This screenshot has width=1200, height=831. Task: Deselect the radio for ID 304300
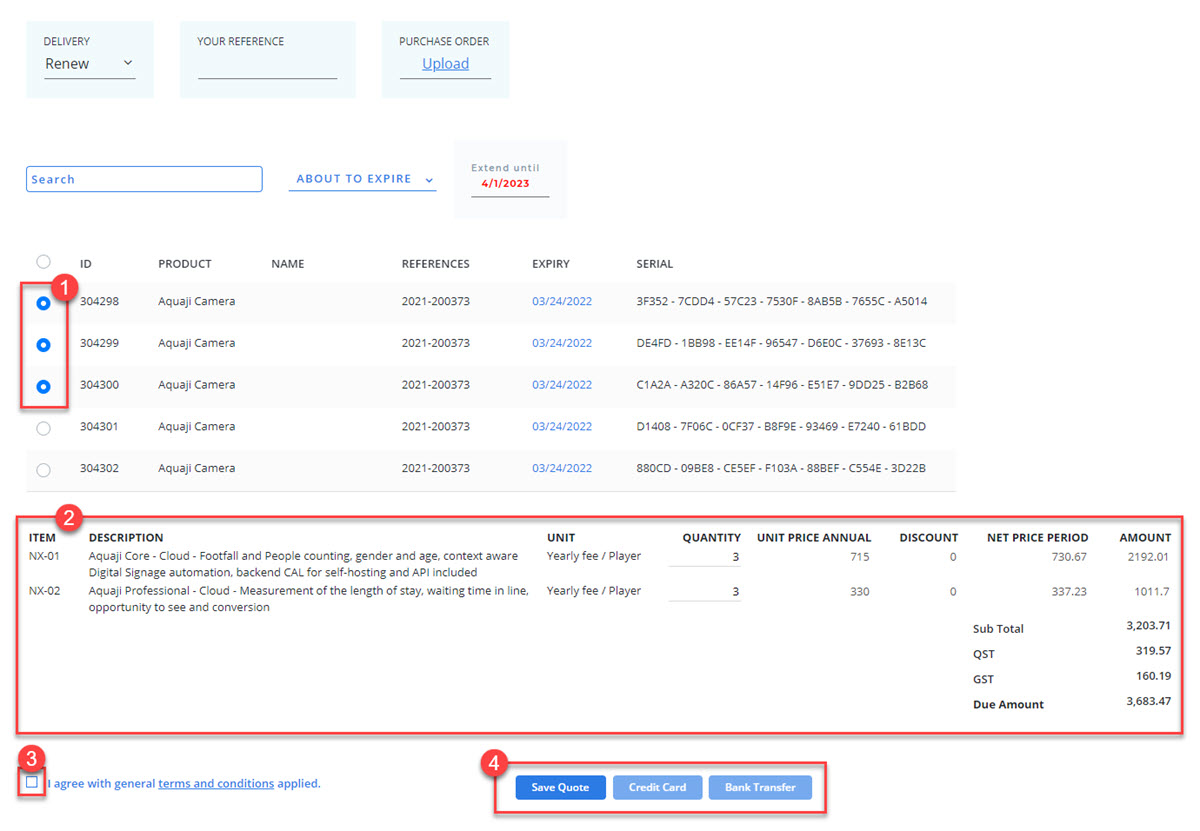click(43, 387)
